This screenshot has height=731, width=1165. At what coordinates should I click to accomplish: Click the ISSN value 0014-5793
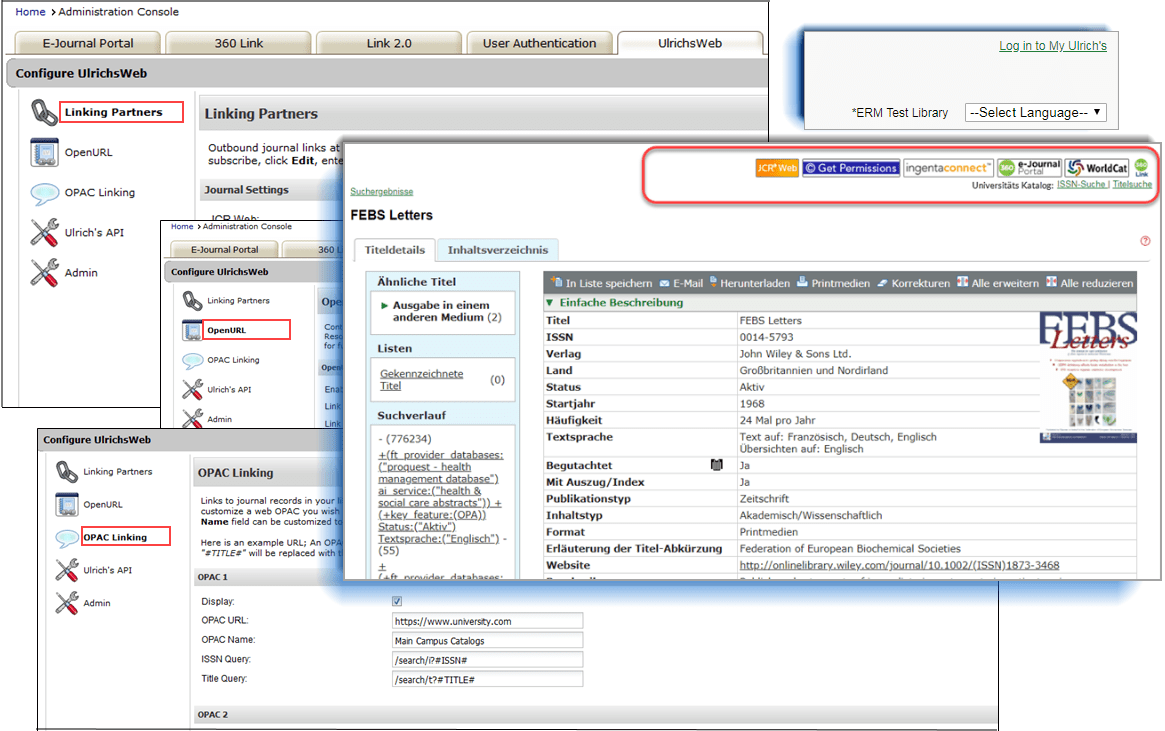[766, 337]
